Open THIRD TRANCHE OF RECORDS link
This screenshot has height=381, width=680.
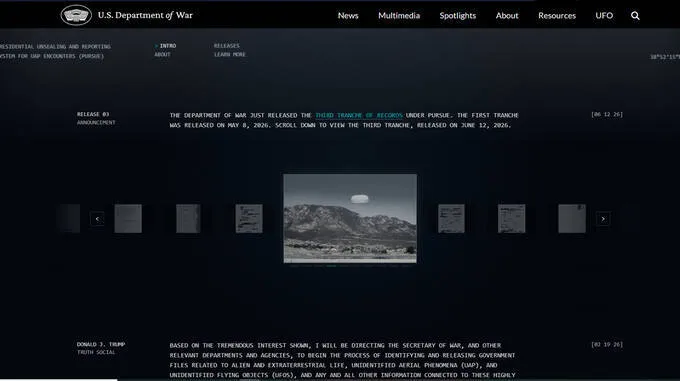pyautogui.click(x=359, y=115)
